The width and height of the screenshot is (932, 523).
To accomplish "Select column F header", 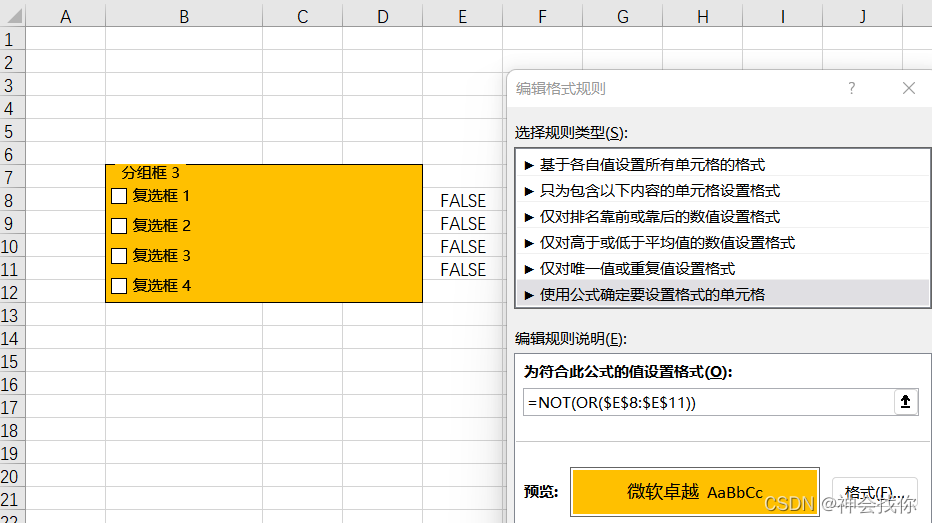I will pos(542,17).
